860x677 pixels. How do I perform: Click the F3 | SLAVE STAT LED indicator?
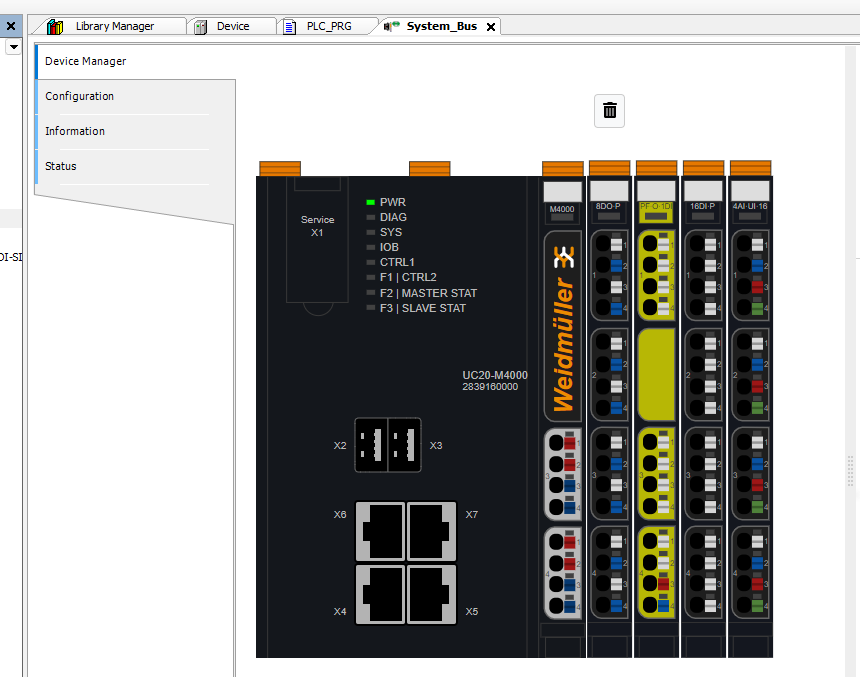pos(371,308)
